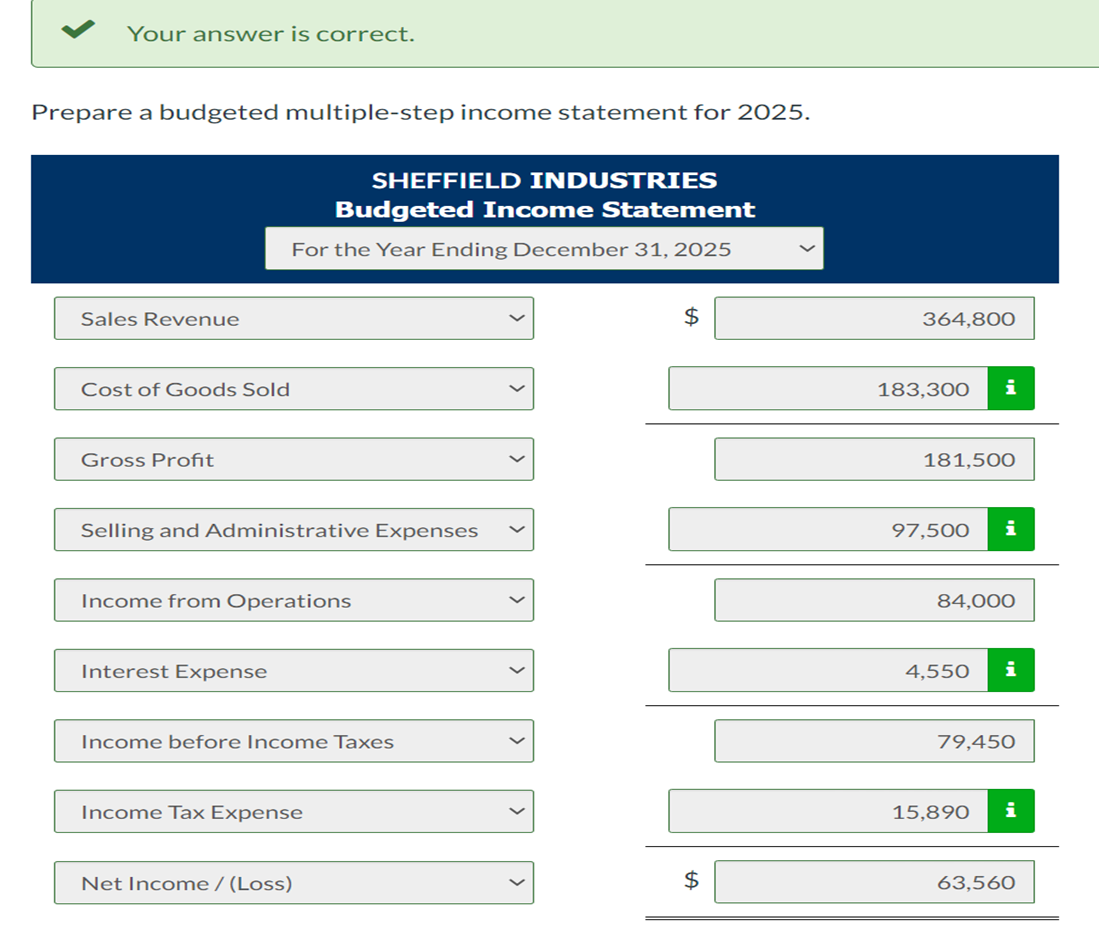This screenshot has width=1099, height=951.
Task: Click the 'Budgeted Income Statement' title
Action: pos(545,210)
